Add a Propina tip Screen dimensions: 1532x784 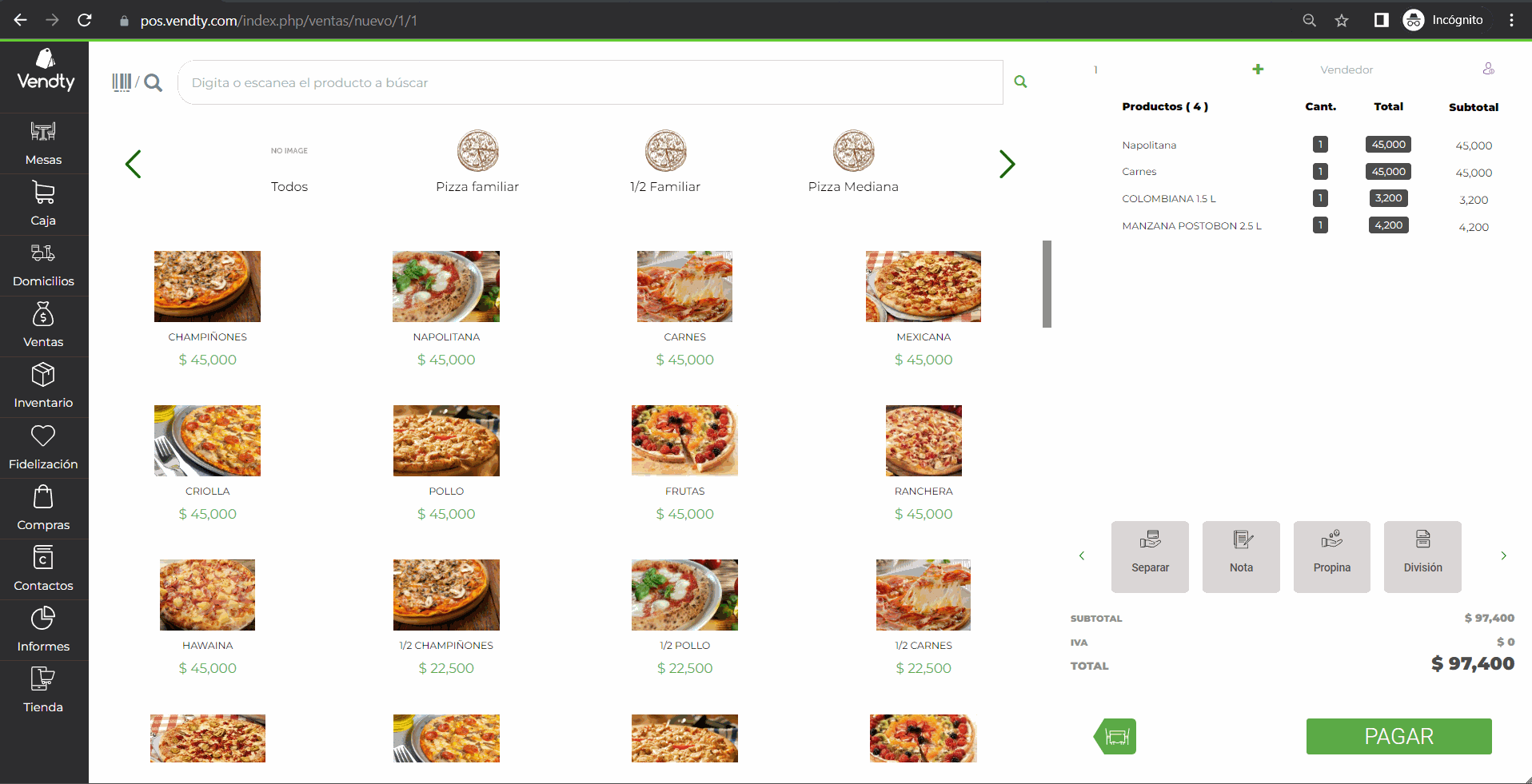tap(1332, 556)
